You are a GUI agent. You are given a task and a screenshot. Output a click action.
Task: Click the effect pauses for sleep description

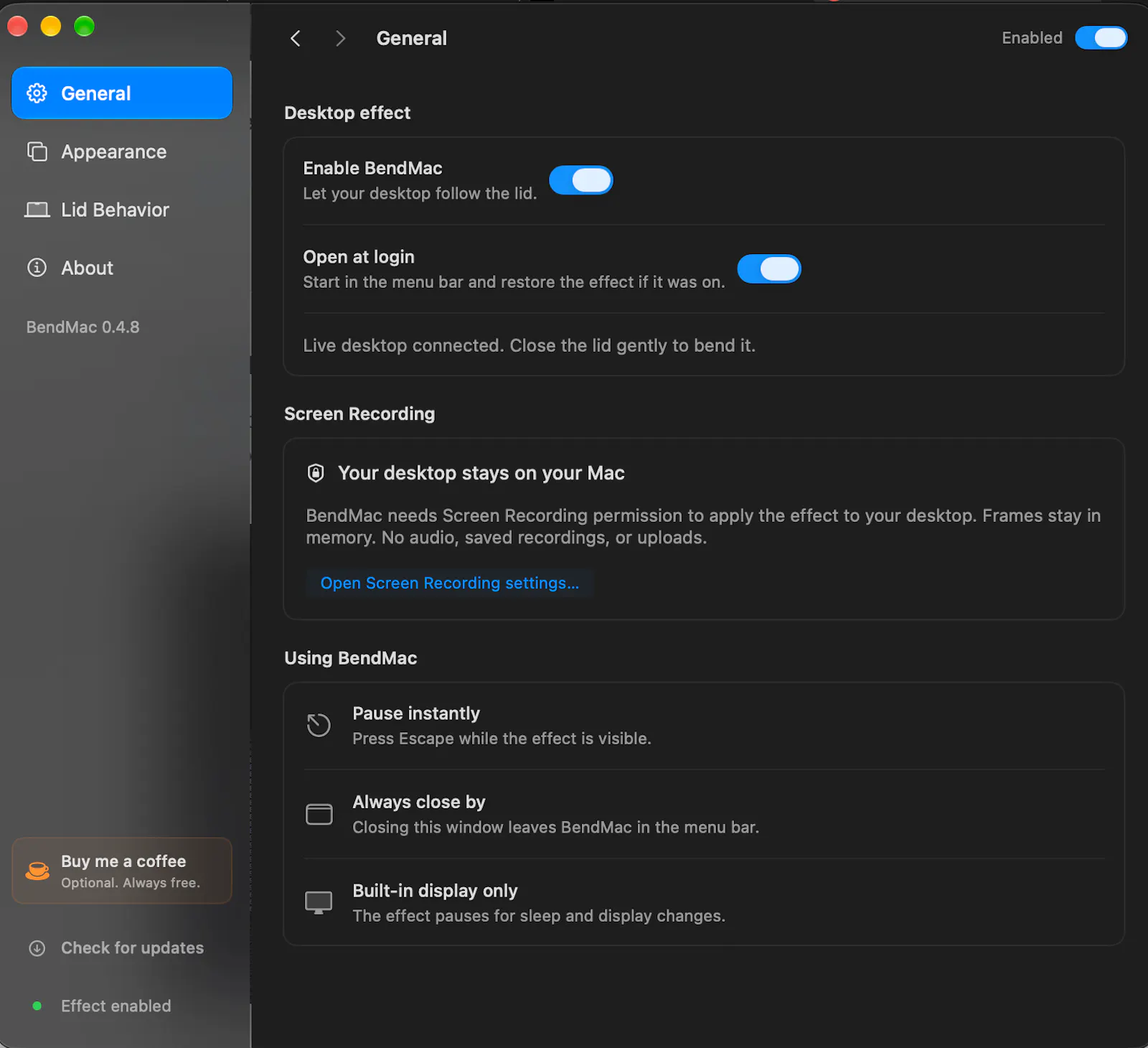point(539,916)
